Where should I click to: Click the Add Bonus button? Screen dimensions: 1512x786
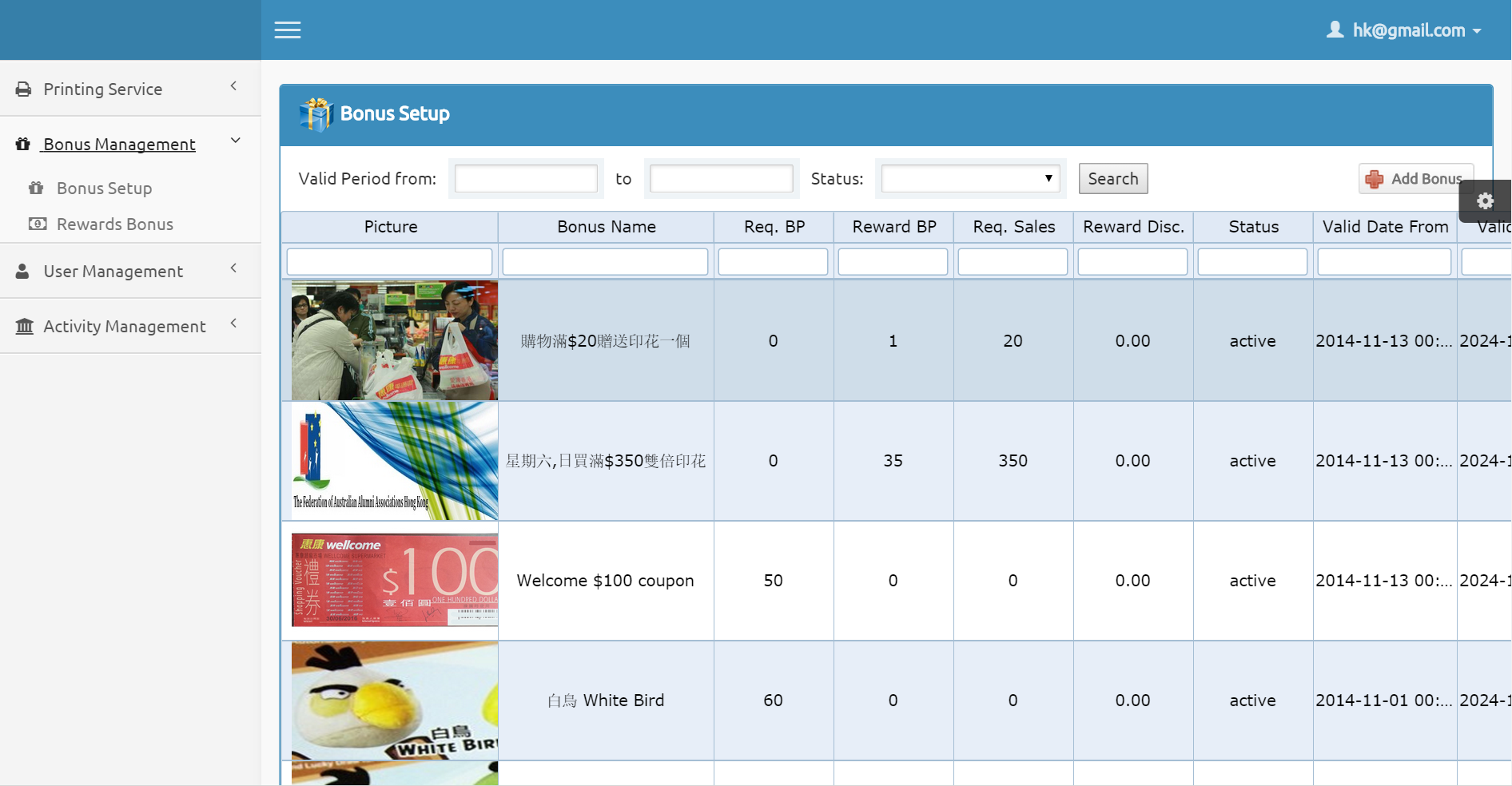(1416, 179)
